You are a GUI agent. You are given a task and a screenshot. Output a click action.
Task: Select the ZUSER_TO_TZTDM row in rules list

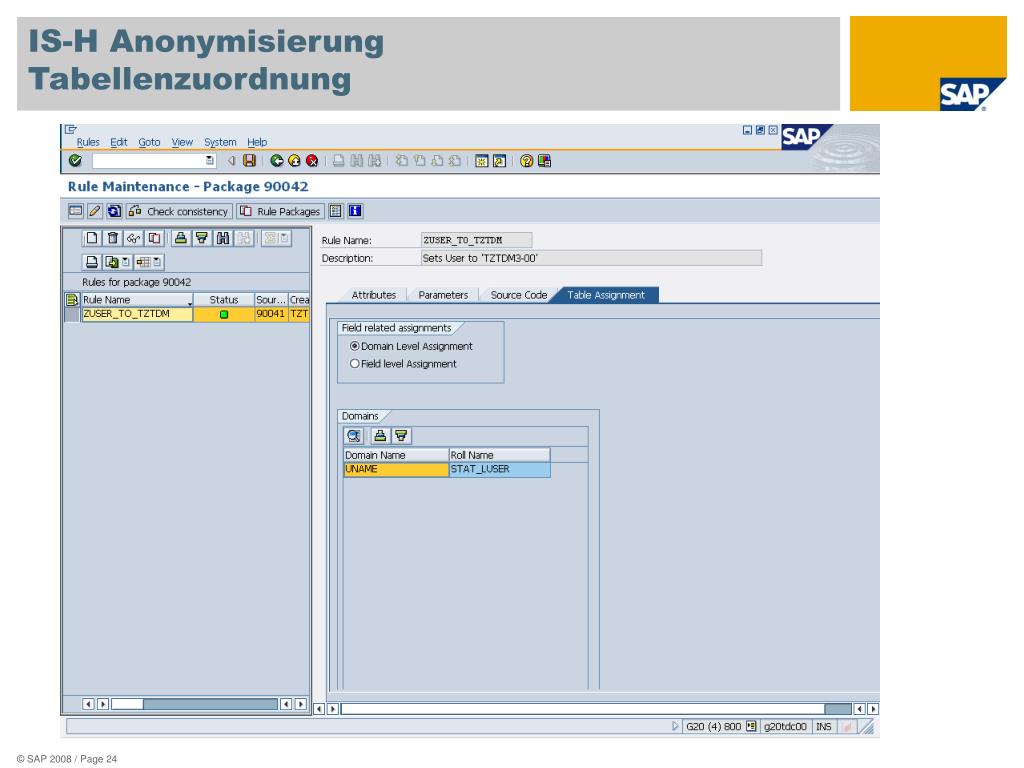(x=188, y=314)
